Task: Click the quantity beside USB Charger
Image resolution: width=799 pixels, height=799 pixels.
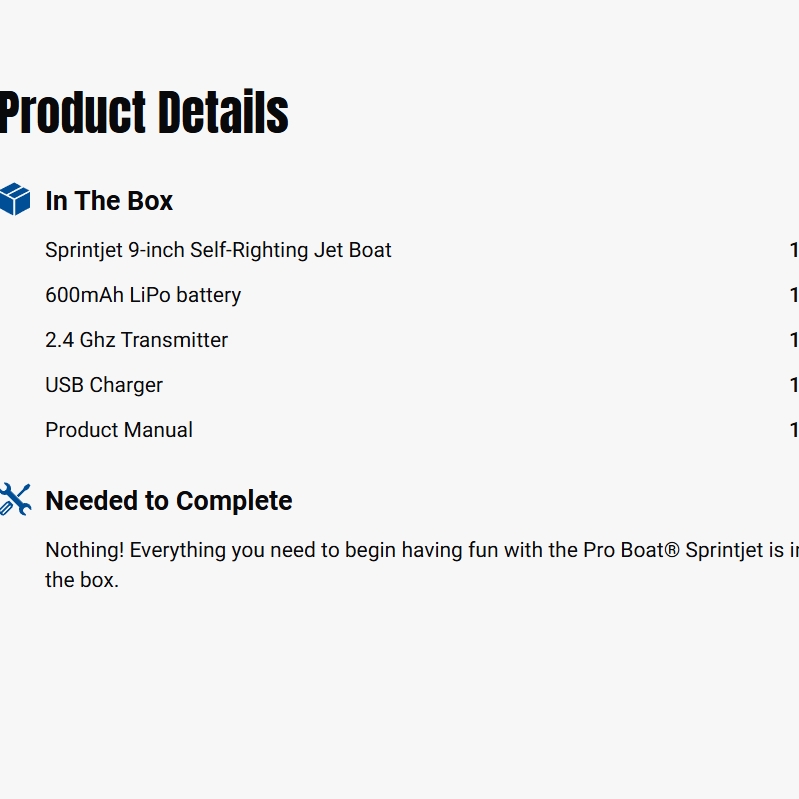Action: click(794, 385)
